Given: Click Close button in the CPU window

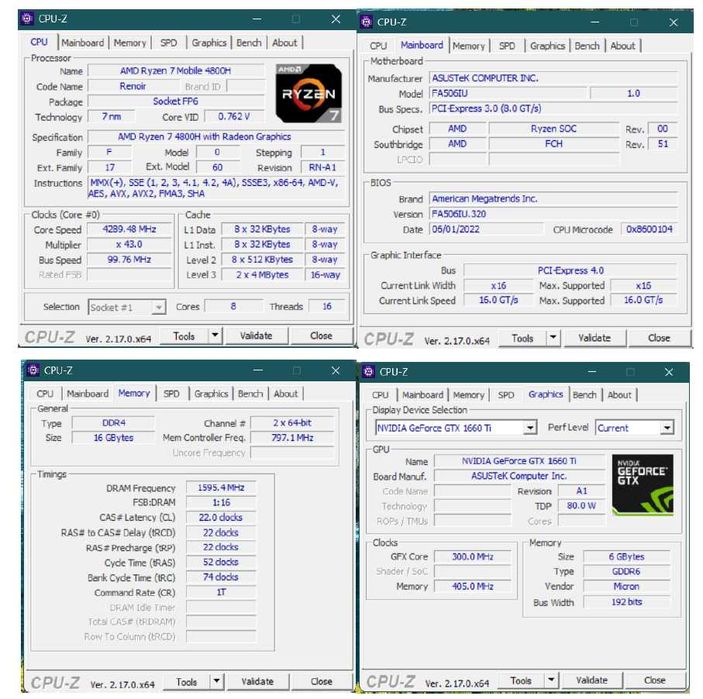Looking at the screenshot, I should tap(321, 336).
